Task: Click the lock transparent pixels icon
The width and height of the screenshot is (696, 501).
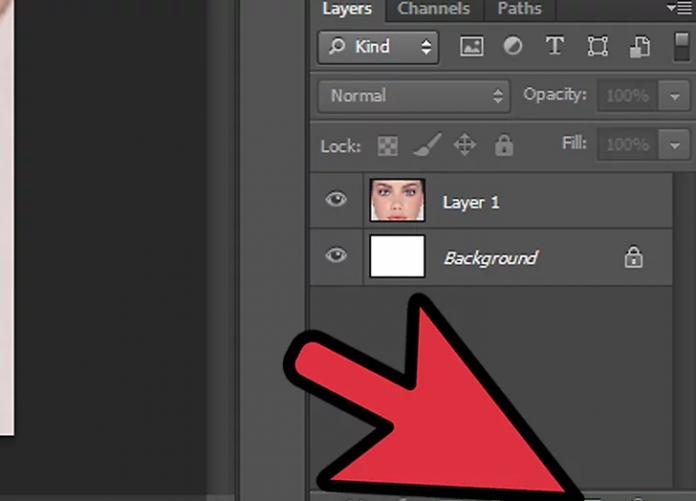Action: (x=387, y=146)
